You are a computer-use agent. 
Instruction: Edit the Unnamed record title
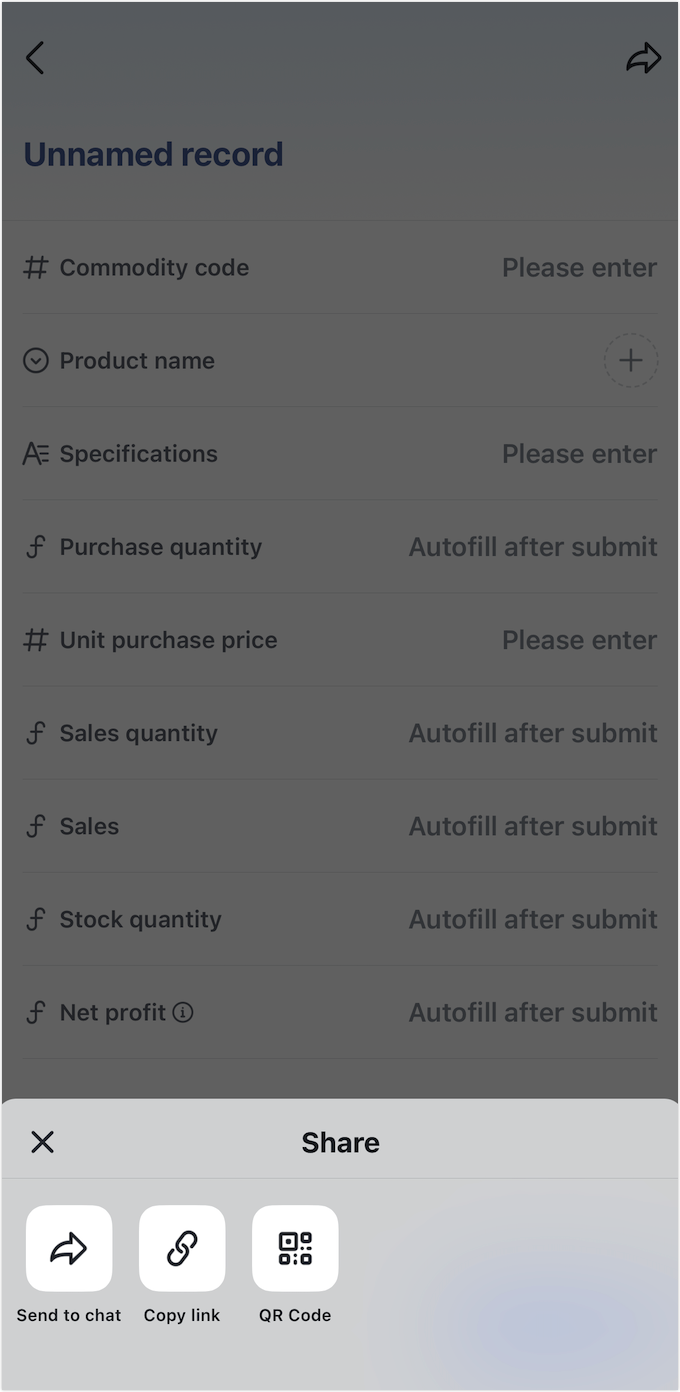[153, 154]
